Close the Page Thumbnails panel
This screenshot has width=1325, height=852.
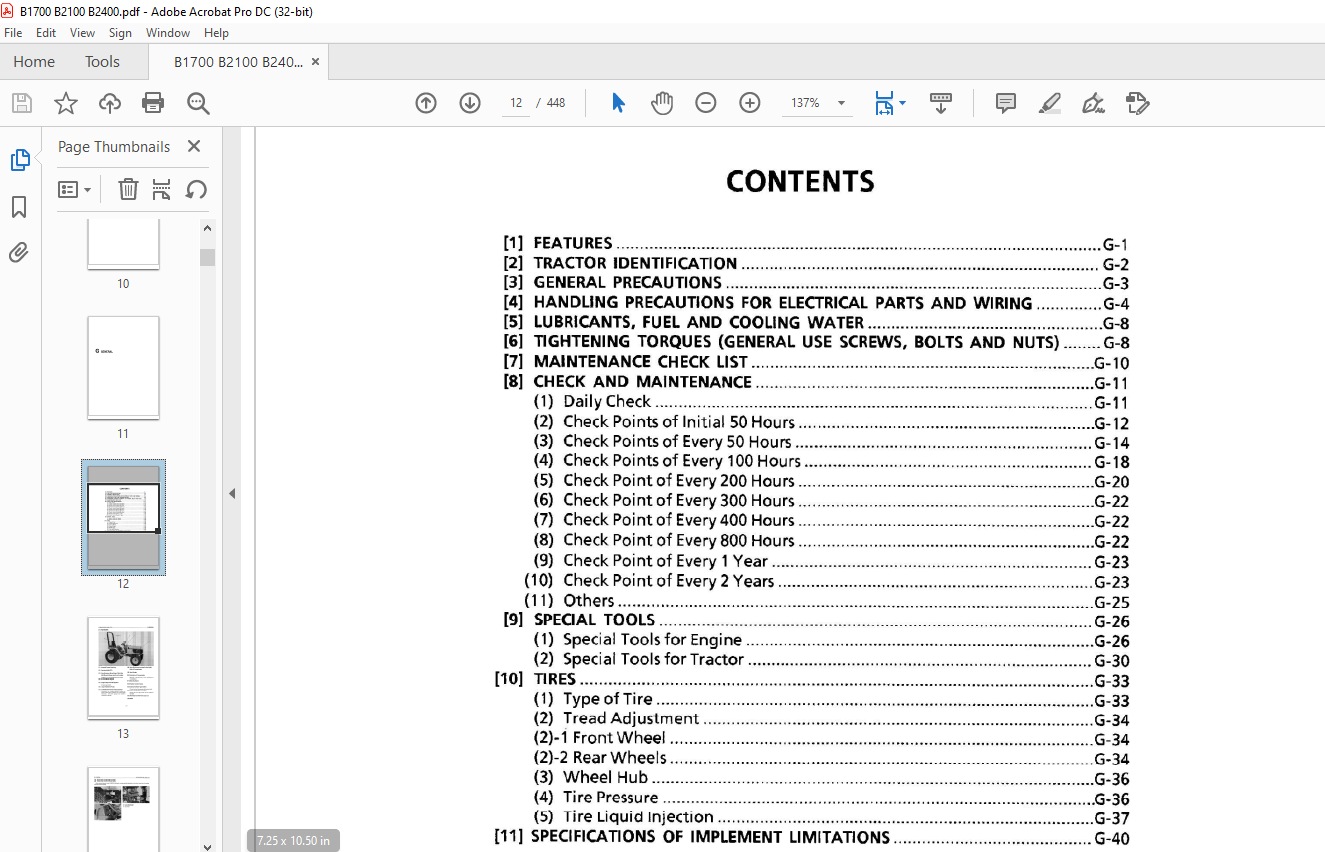coord(194,146)
